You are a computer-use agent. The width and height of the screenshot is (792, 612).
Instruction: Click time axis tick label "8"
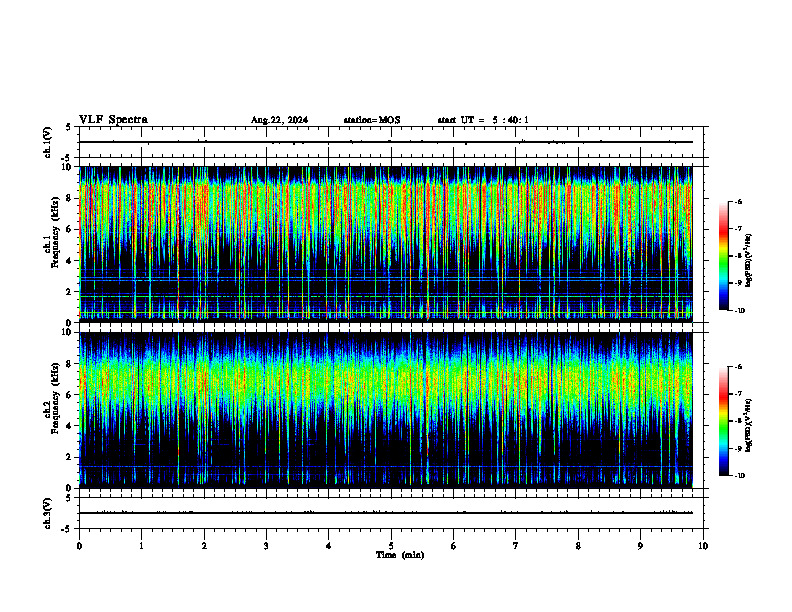[578, 546]
